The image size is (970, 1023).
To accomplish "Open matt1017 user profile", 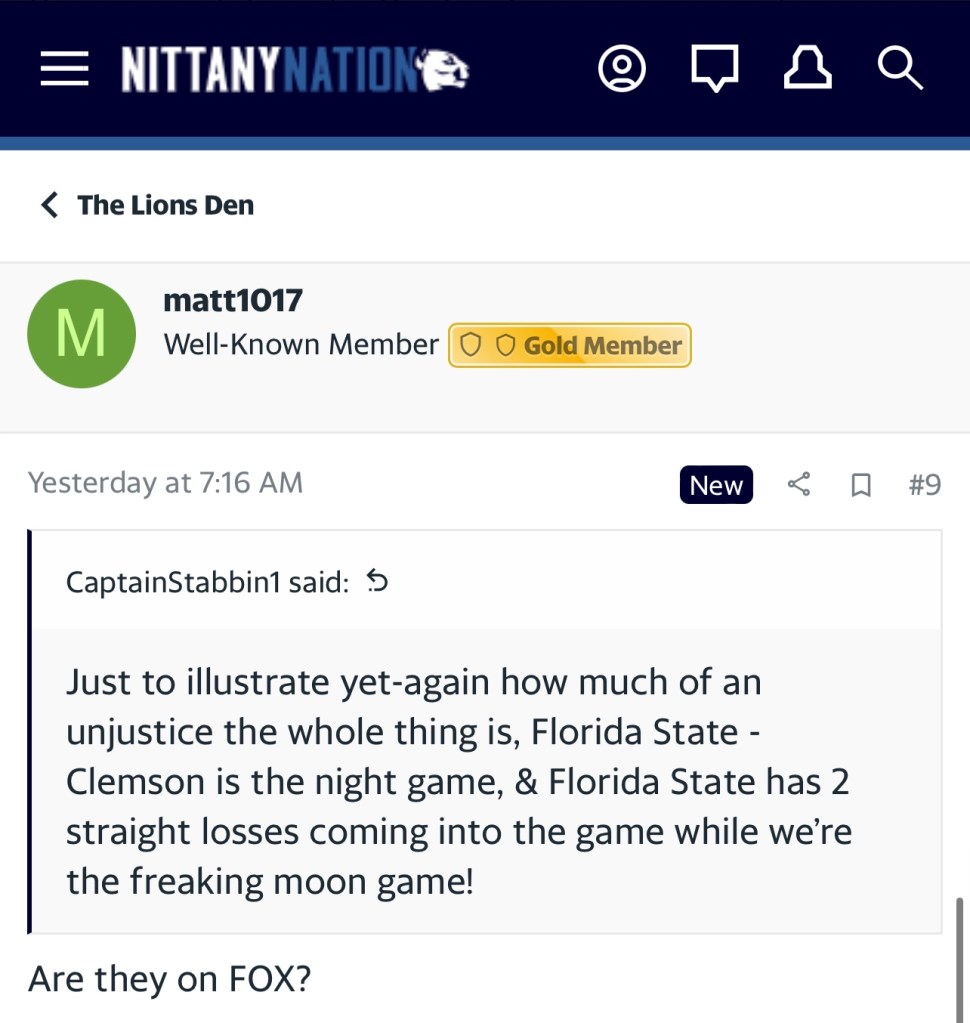I will point(232,299).
